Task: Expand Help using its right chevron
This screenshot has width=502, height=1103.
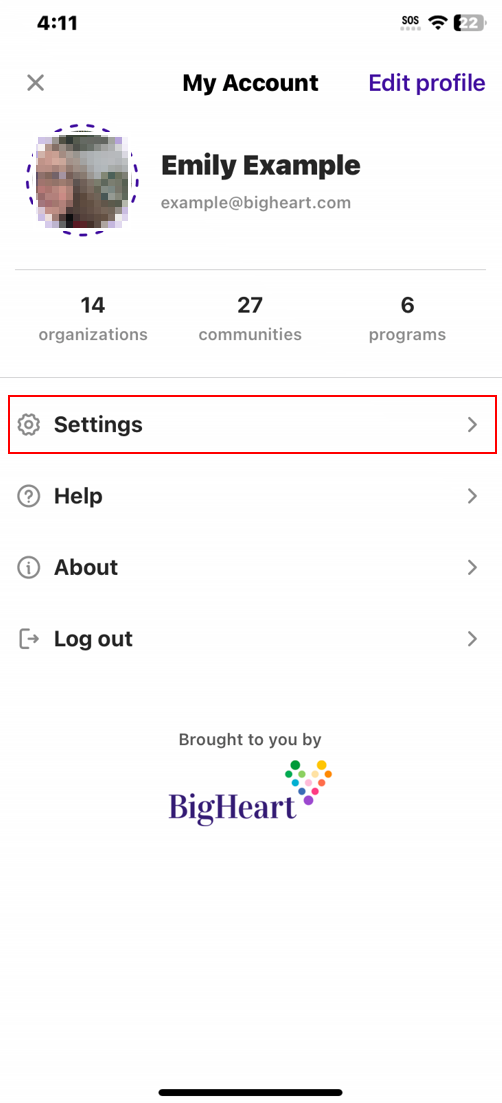Action: point(472,497)
